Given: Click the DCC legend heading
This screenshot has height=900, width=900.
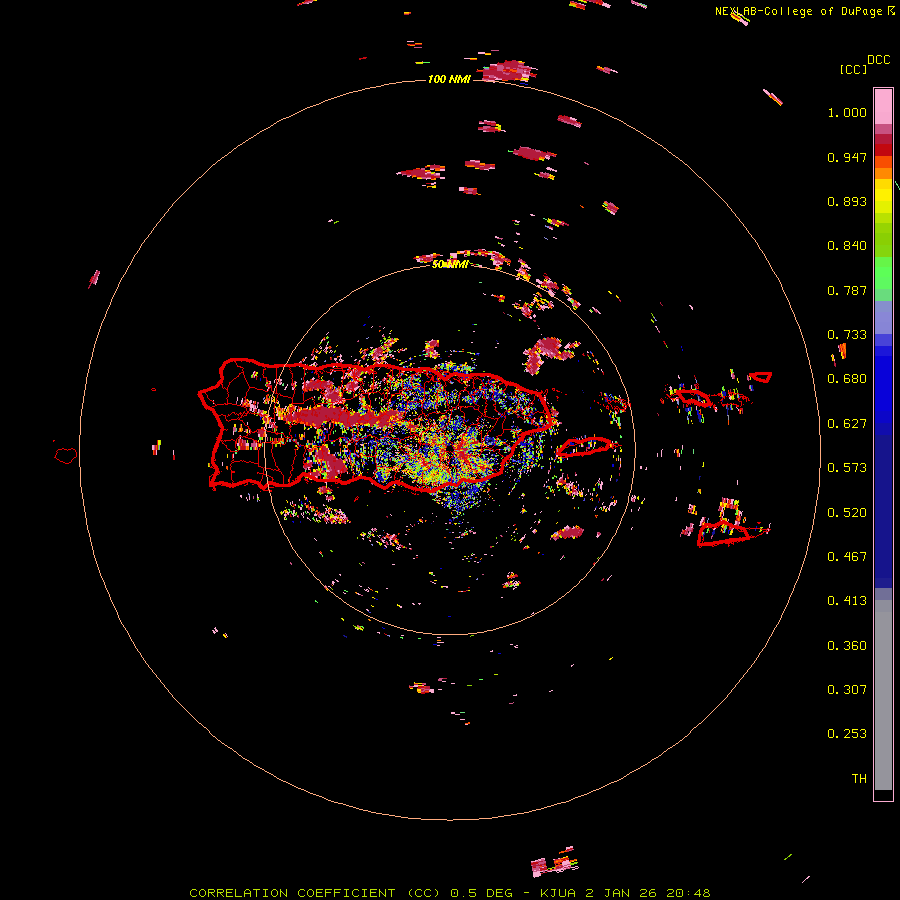Looking at the screenshot, I should 879,60.
